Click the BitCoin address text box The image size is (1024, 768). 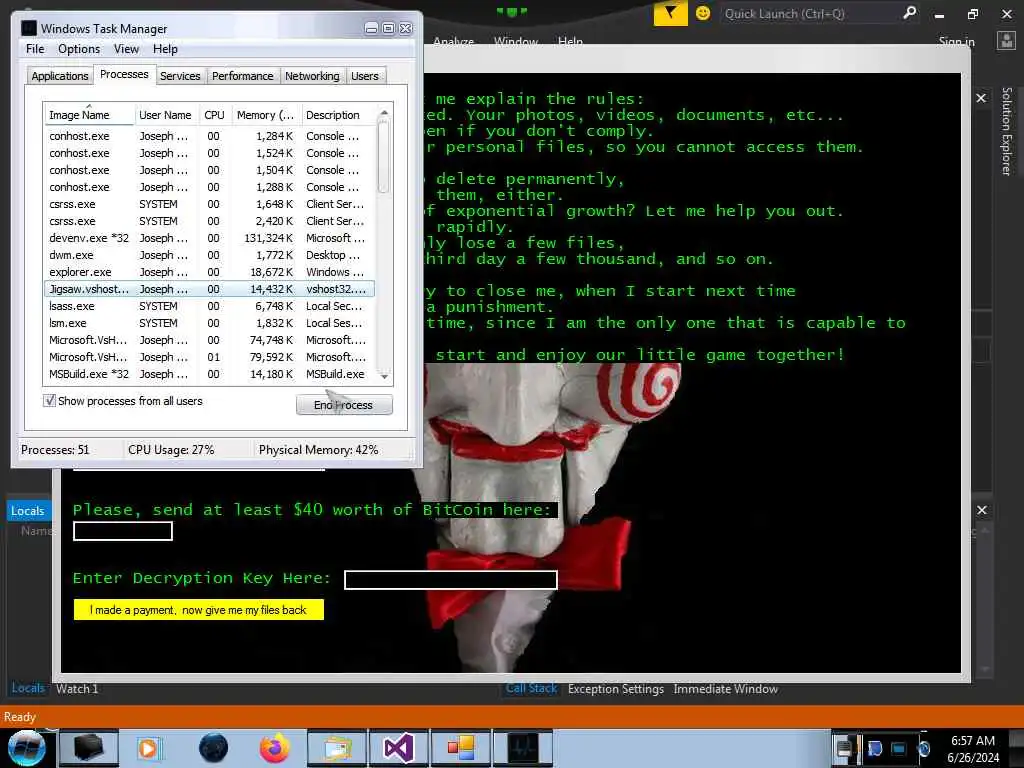[x=123, y=531]
